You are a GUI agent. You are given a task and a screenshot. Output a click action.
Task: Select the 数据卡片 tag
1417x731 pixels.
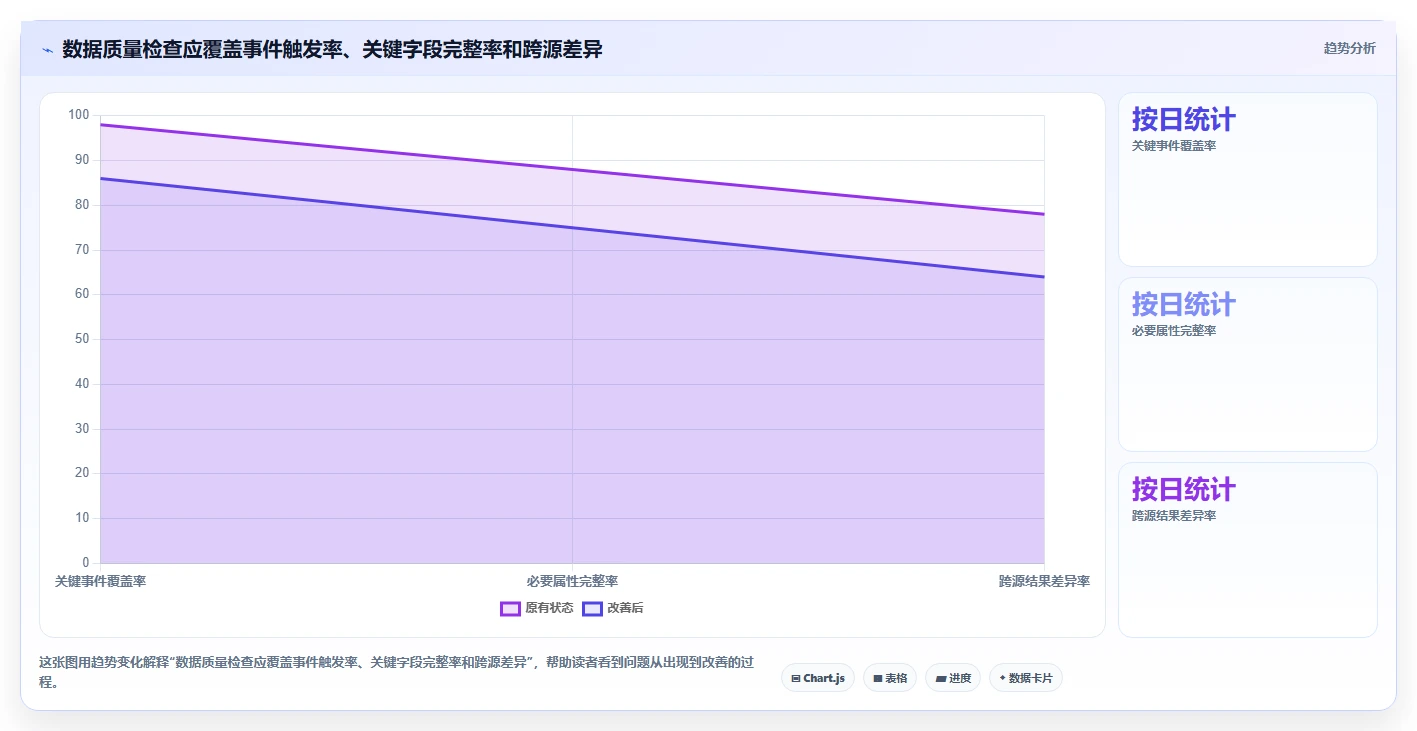(x=1026, y=678)
